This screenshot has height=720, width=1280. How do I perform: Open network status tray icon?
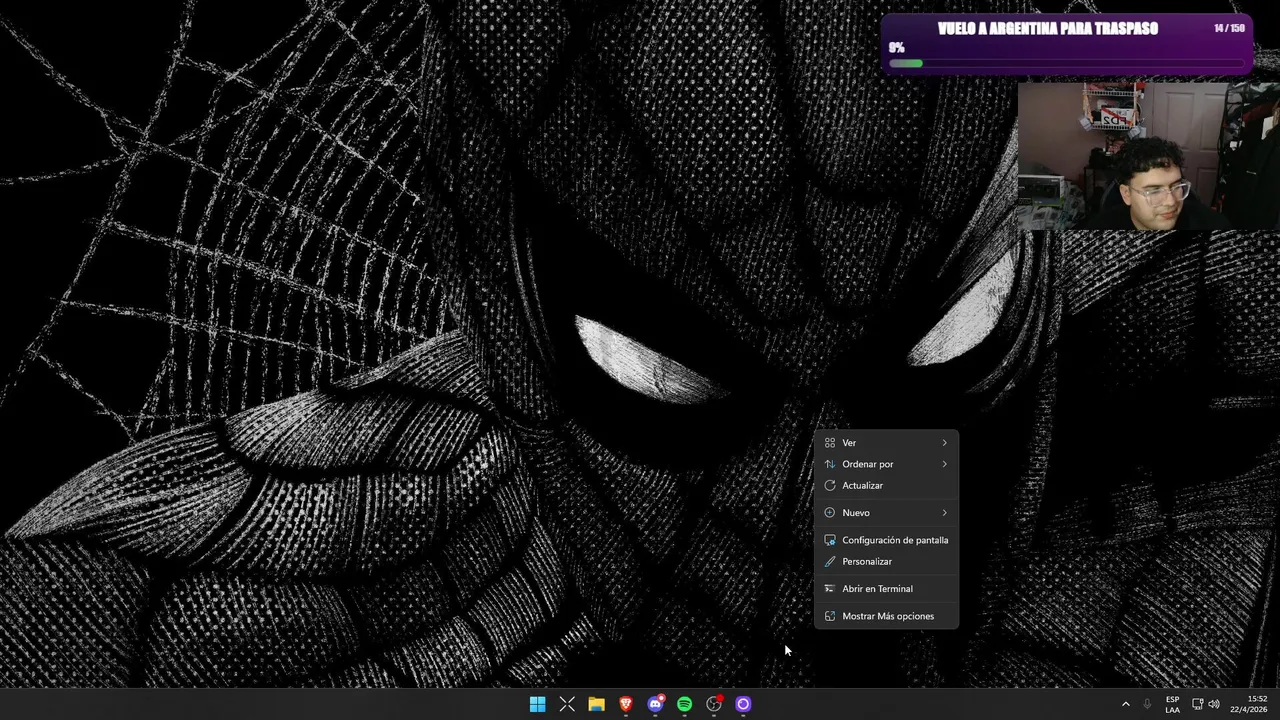[1197, 704]
